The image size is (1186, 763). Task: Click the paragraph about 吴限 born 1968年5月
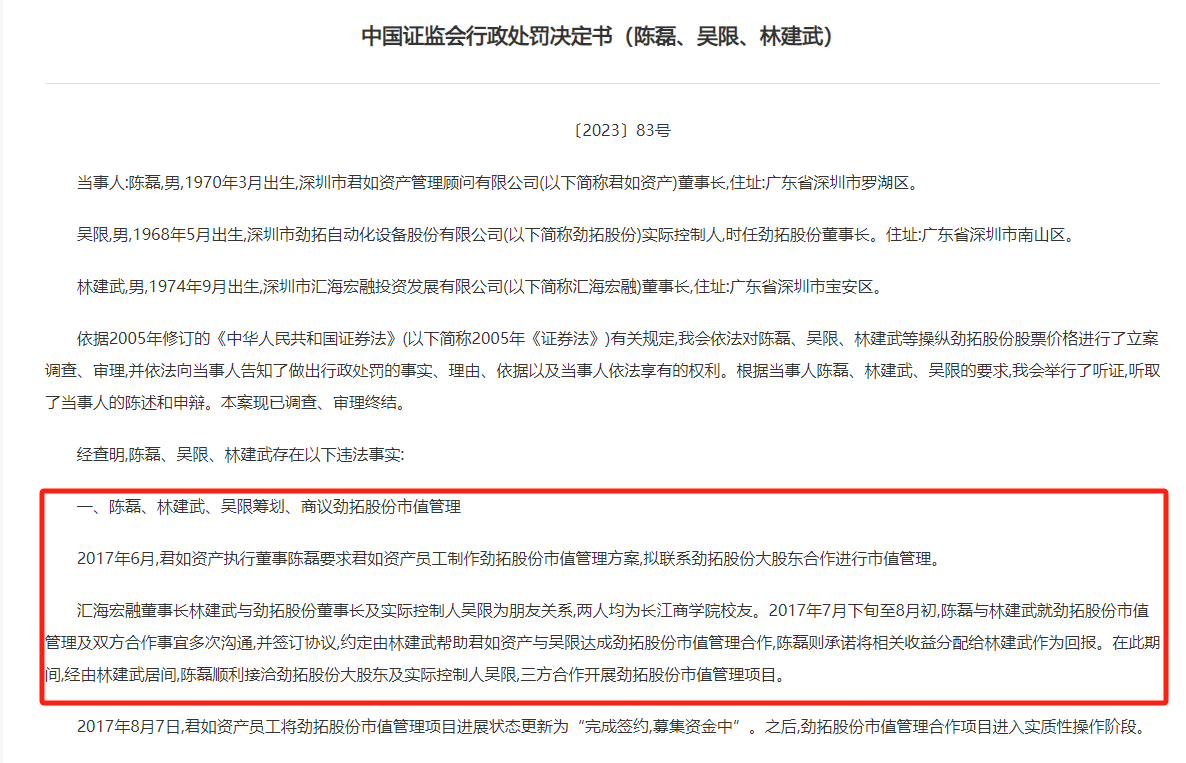click(x=576, y=234)
